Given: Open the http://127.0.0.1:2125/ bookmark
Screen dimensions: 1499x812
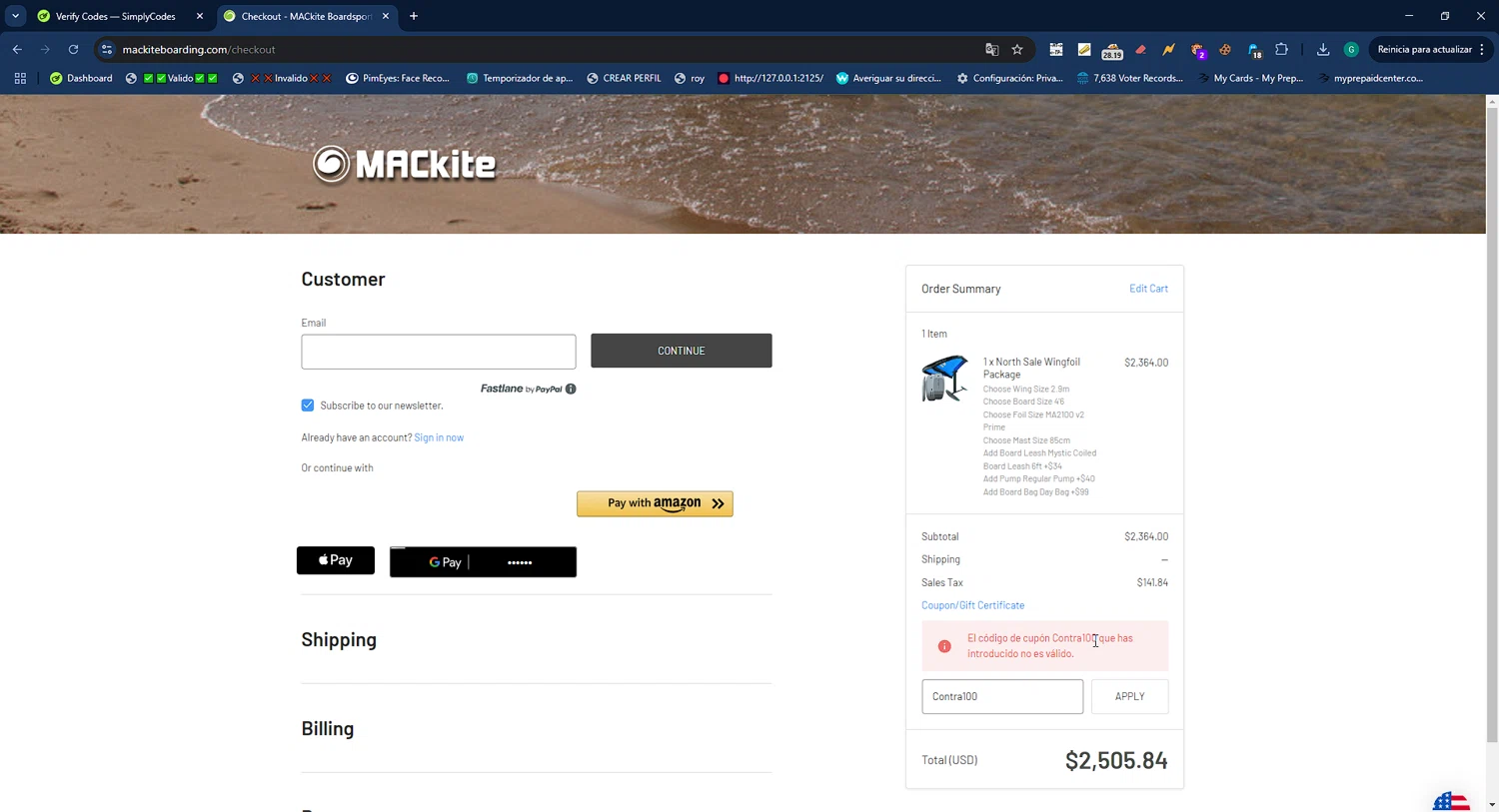Looking at the screenshot, I should [770, 78].
